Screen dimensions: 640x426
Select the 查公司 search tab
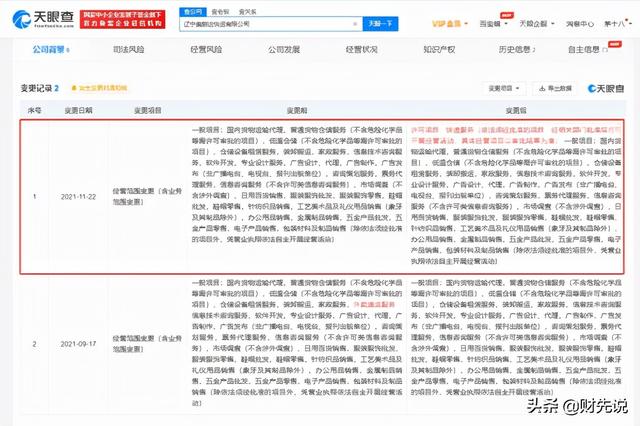[193, 12]
